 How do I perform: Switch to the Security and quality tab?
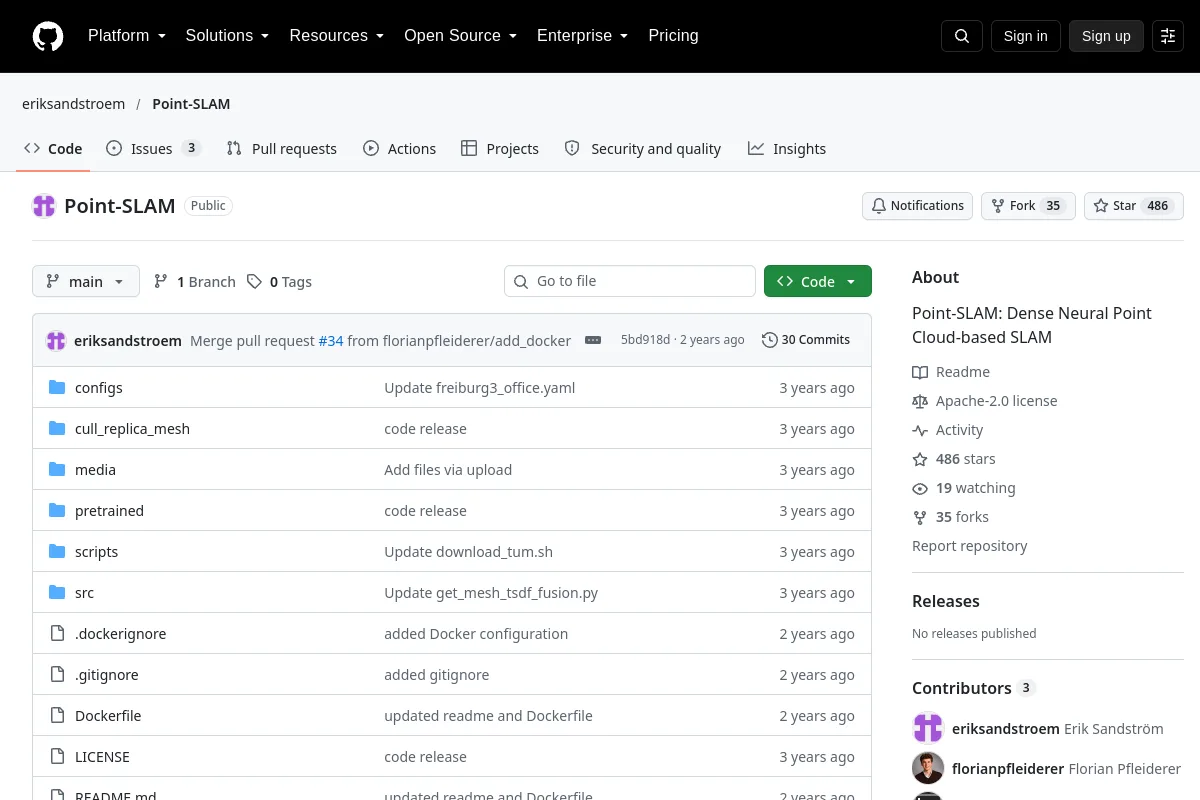(x=643, y=148)
